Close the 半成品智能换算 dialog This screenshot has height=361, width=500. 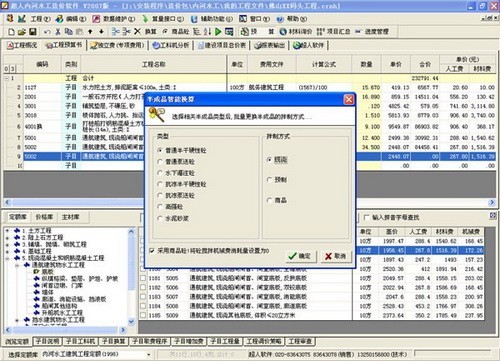[348, 99]
